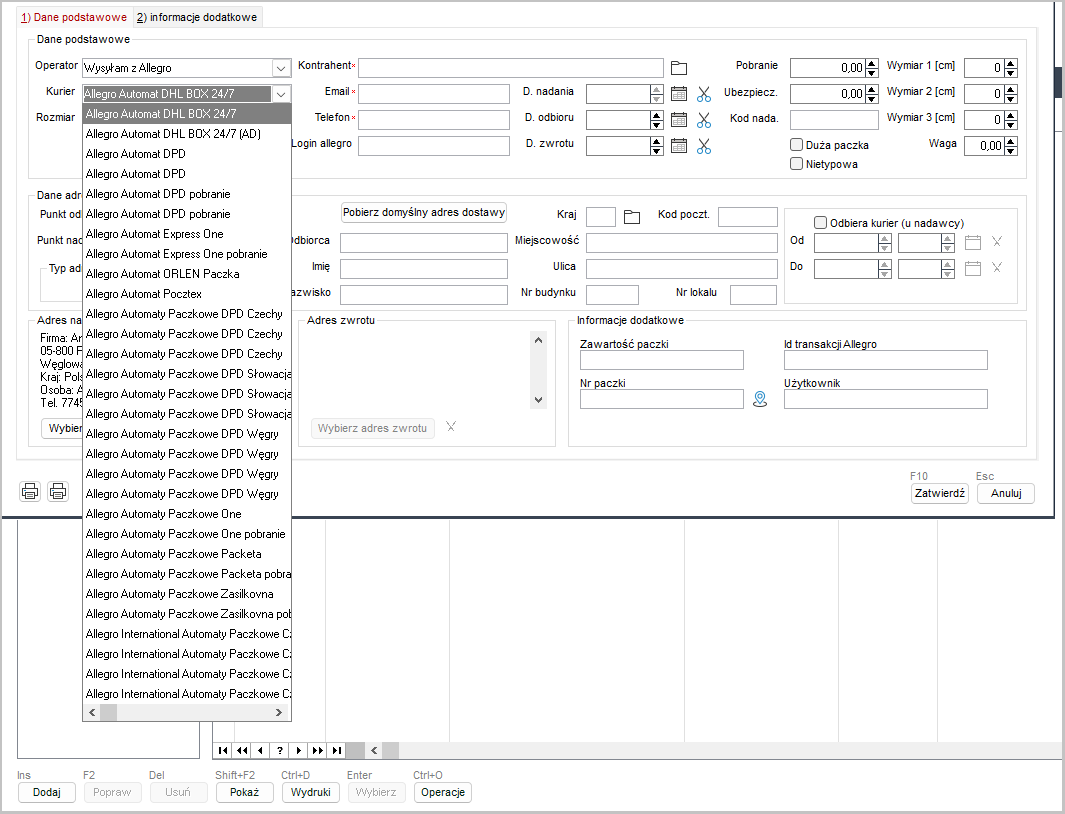This screenshot has width=1065, height=814.
Task: Select Allegro Automaty Paczkowe Zasilkovna
Action: coord(186,594)
